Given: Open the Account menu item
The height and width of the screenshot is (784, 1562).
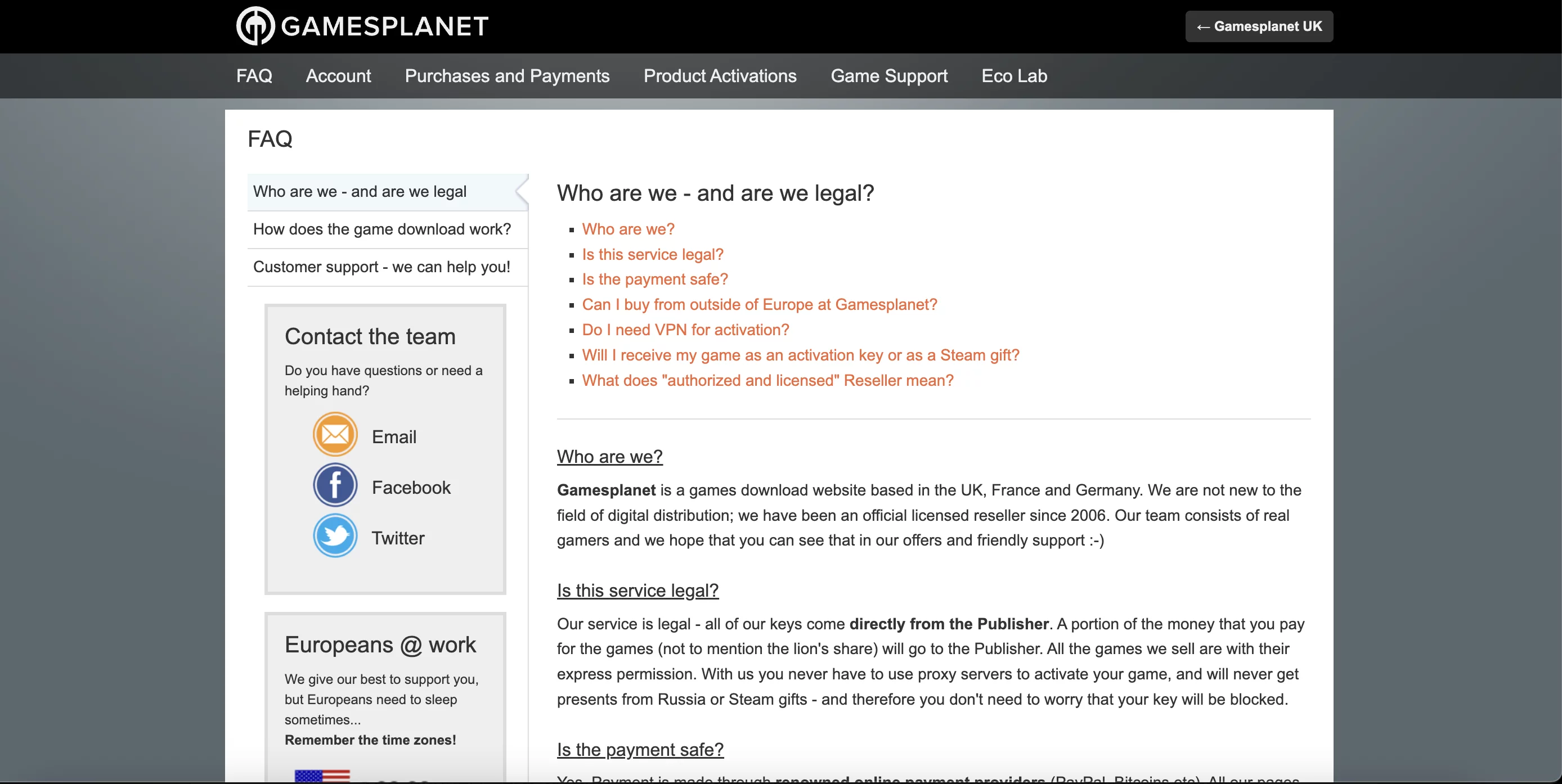Looking at the screenshot, I should 338,76.
